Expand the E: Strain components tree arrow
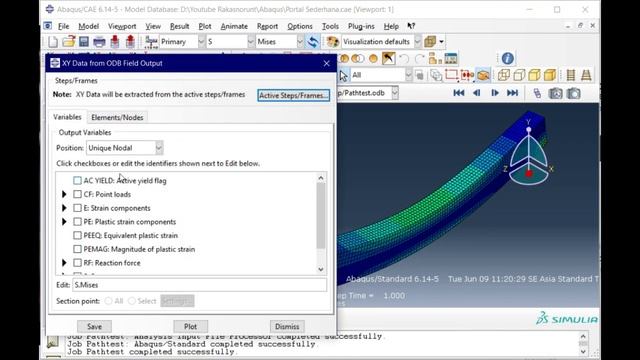The height and width of the screenshot is (360, 640). [64, 208]
